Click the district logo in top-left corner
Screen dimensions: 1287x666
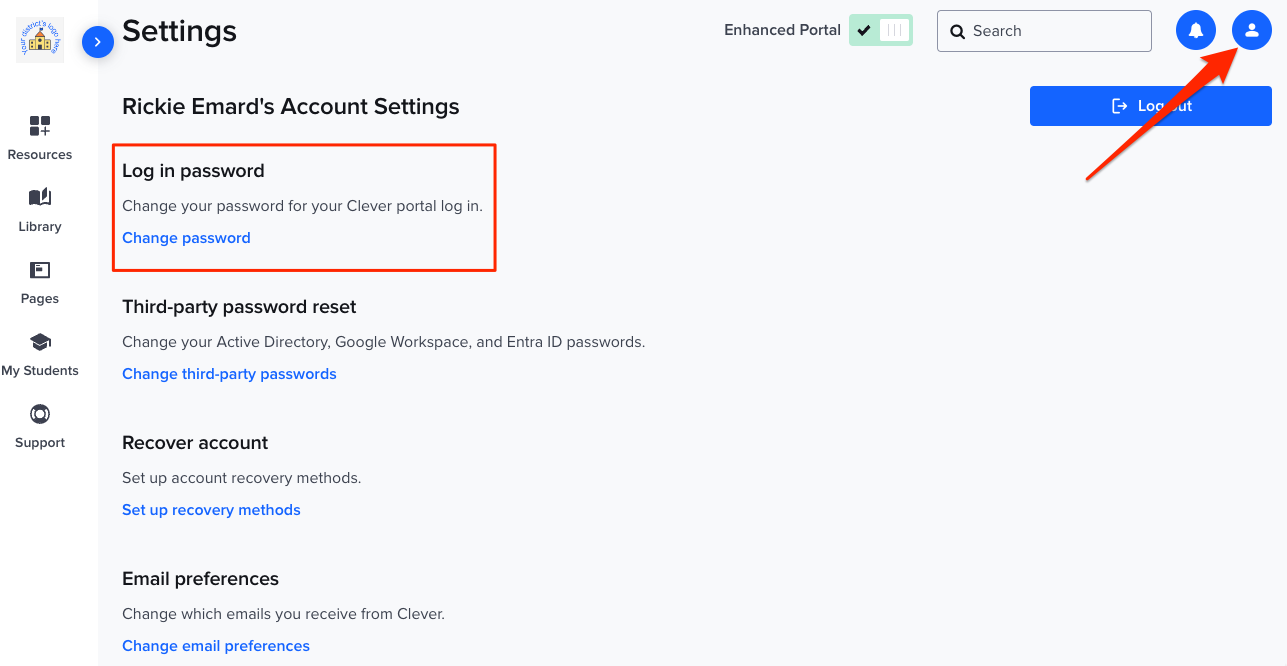(x=39, y=40)
